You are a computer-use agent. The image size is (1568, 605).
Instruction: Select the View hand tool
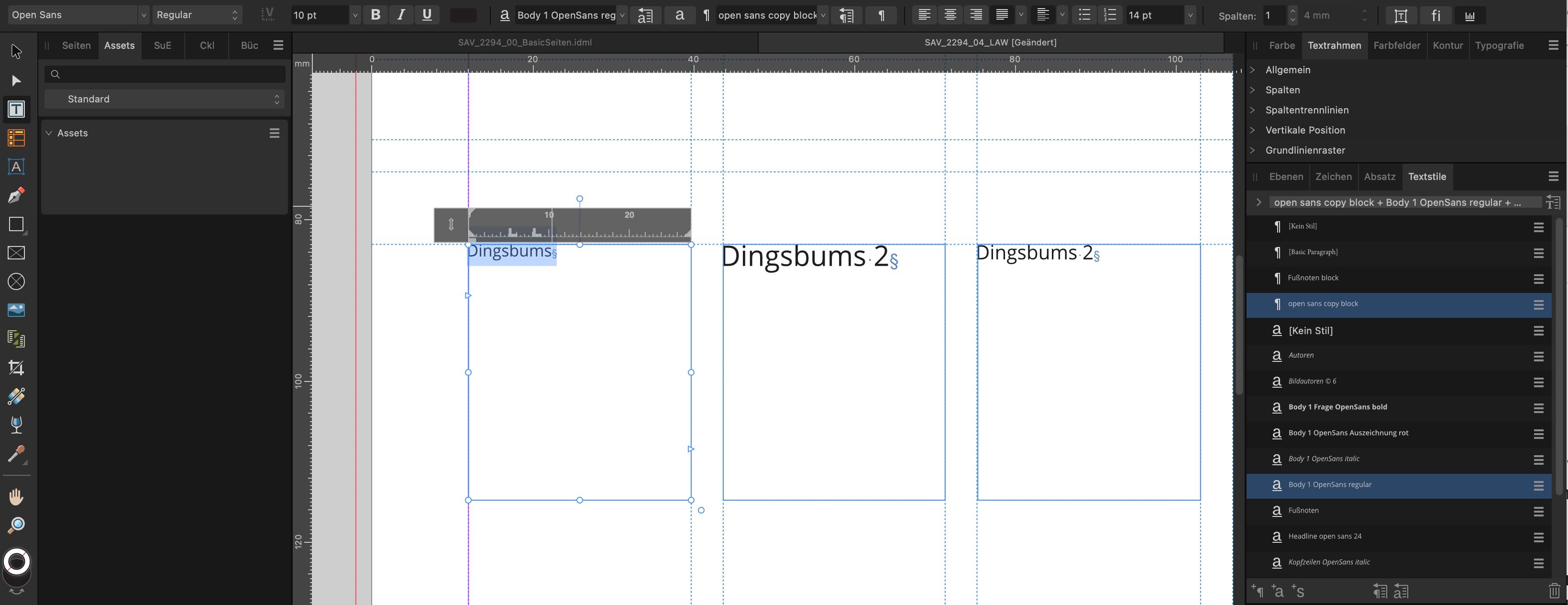16,496
